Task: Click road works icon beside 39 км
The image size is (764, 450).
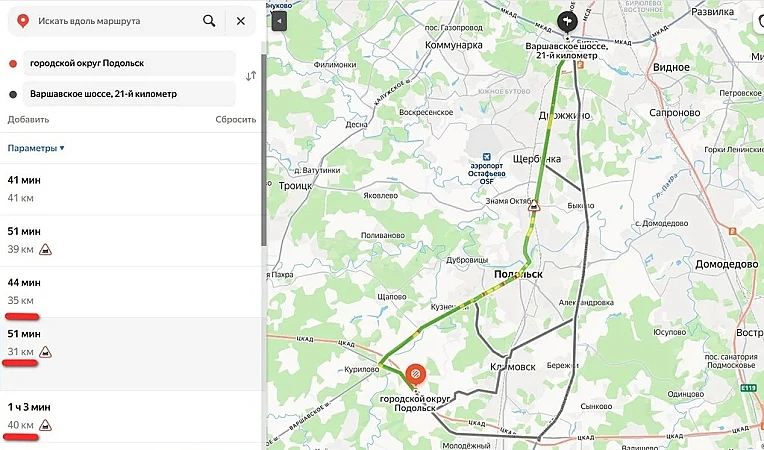Action: [45, 249]
